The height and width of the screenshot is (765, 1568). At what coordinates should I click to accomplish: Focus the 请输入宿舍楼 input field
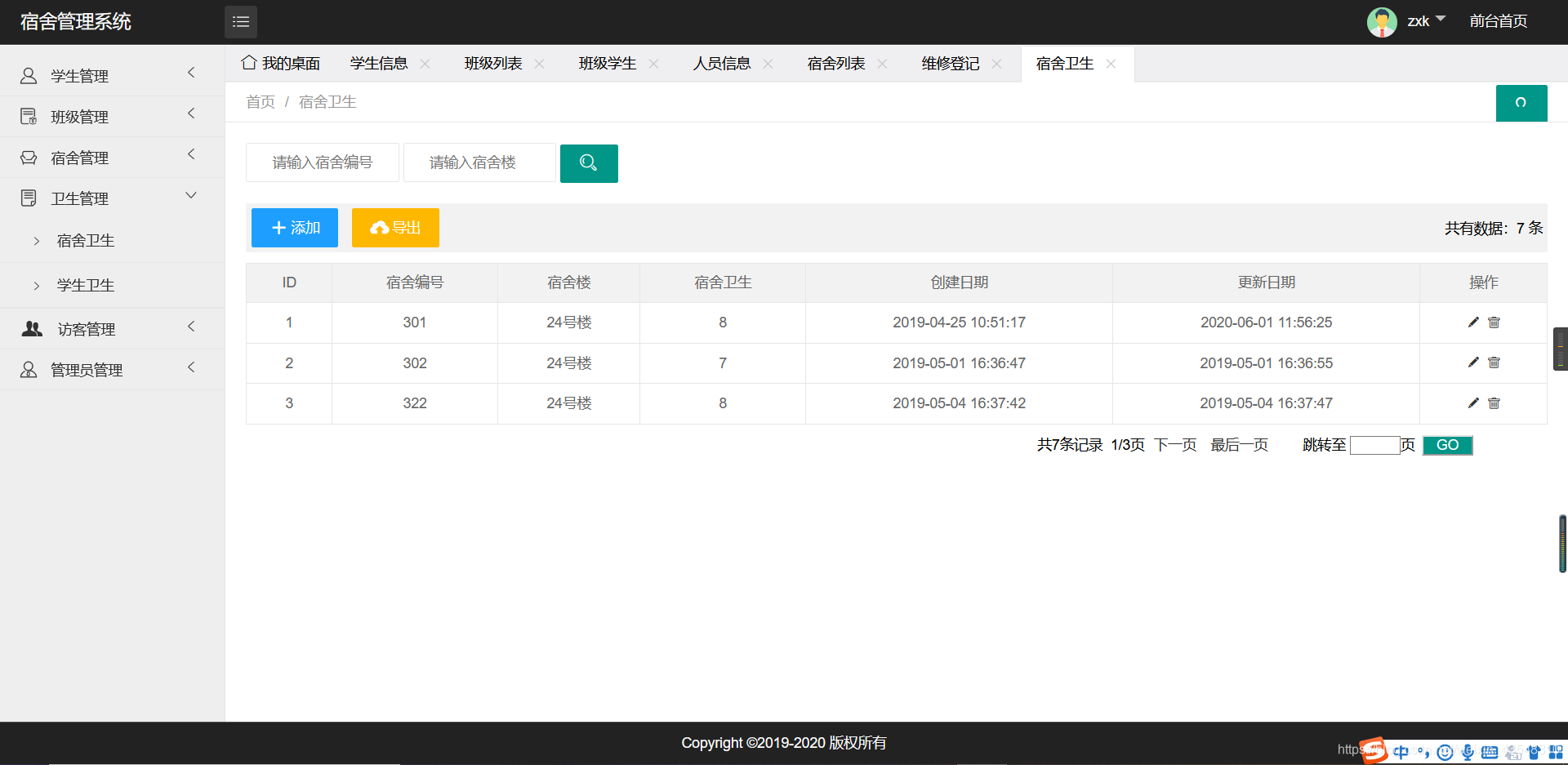click(479, 162)
